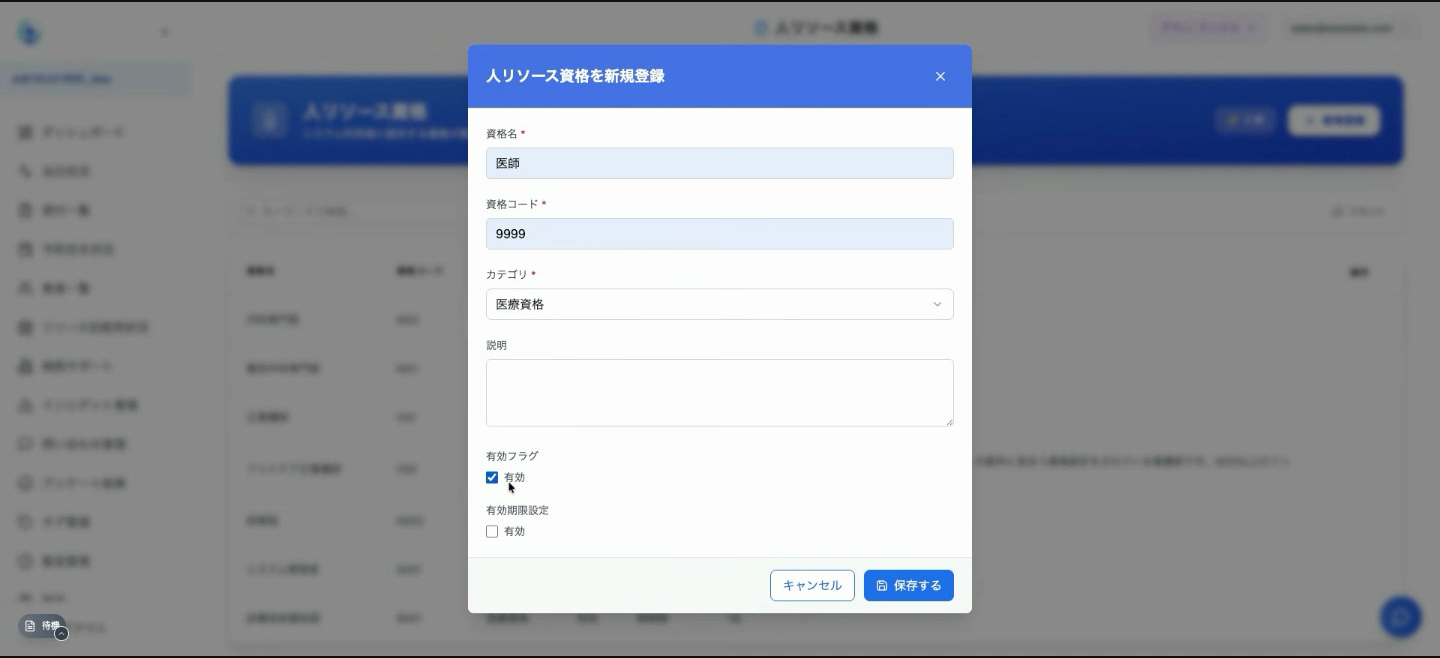
Task: Grab the resize handle of the 説明 textarea
Action: pos(949,422)
